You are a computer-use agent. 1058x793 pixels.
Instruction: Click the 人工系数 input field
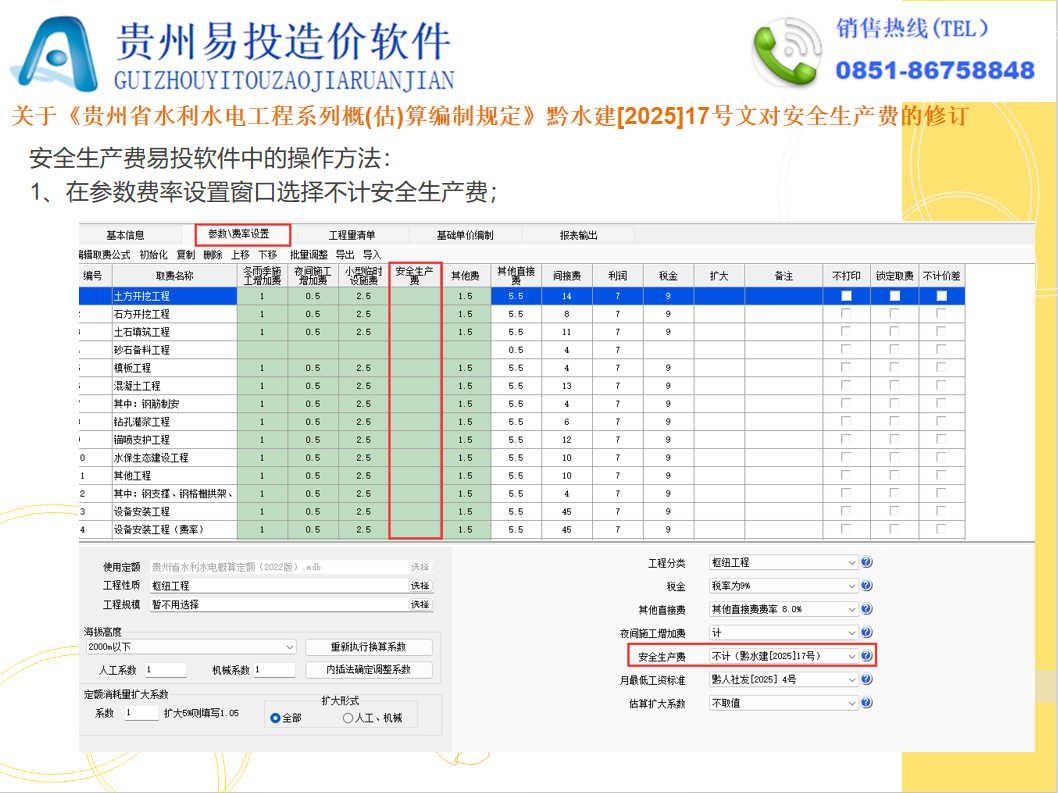tap(166, 670)
